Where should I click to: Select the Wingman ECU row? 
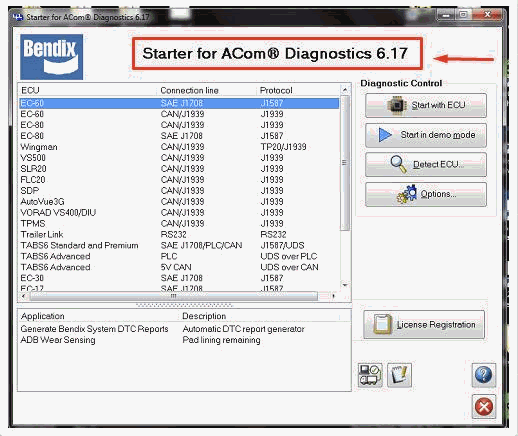179,147
